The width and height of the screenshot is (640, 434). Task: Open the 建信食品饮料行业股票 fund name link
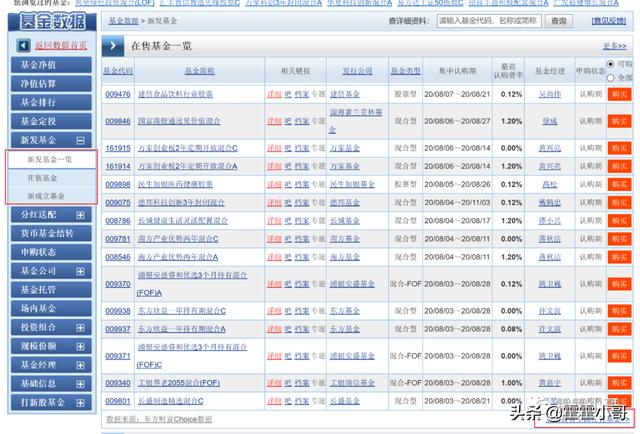coord(175,94)
